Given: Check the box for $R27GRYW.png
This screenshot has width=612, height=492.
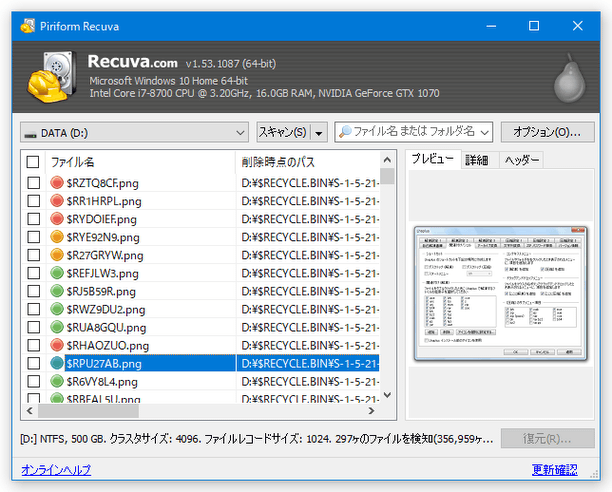Looking at the screenshot, I should [x=34, y=255].
